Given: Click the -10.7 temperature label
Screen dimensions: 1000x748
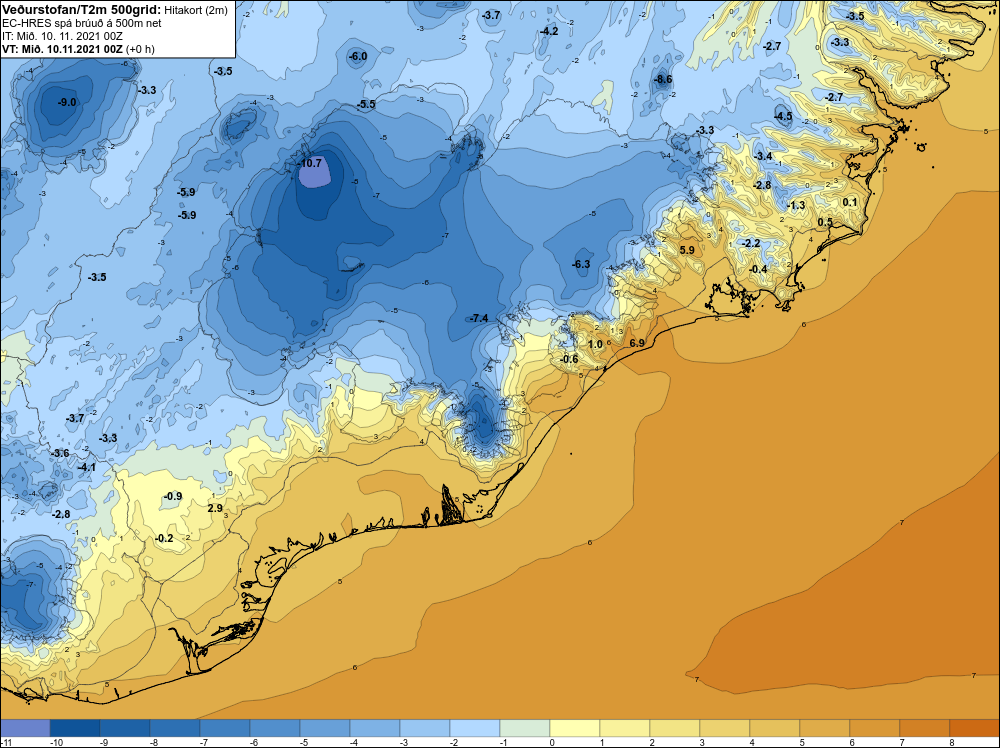Looking at the screenshot, I should (311, 163).
